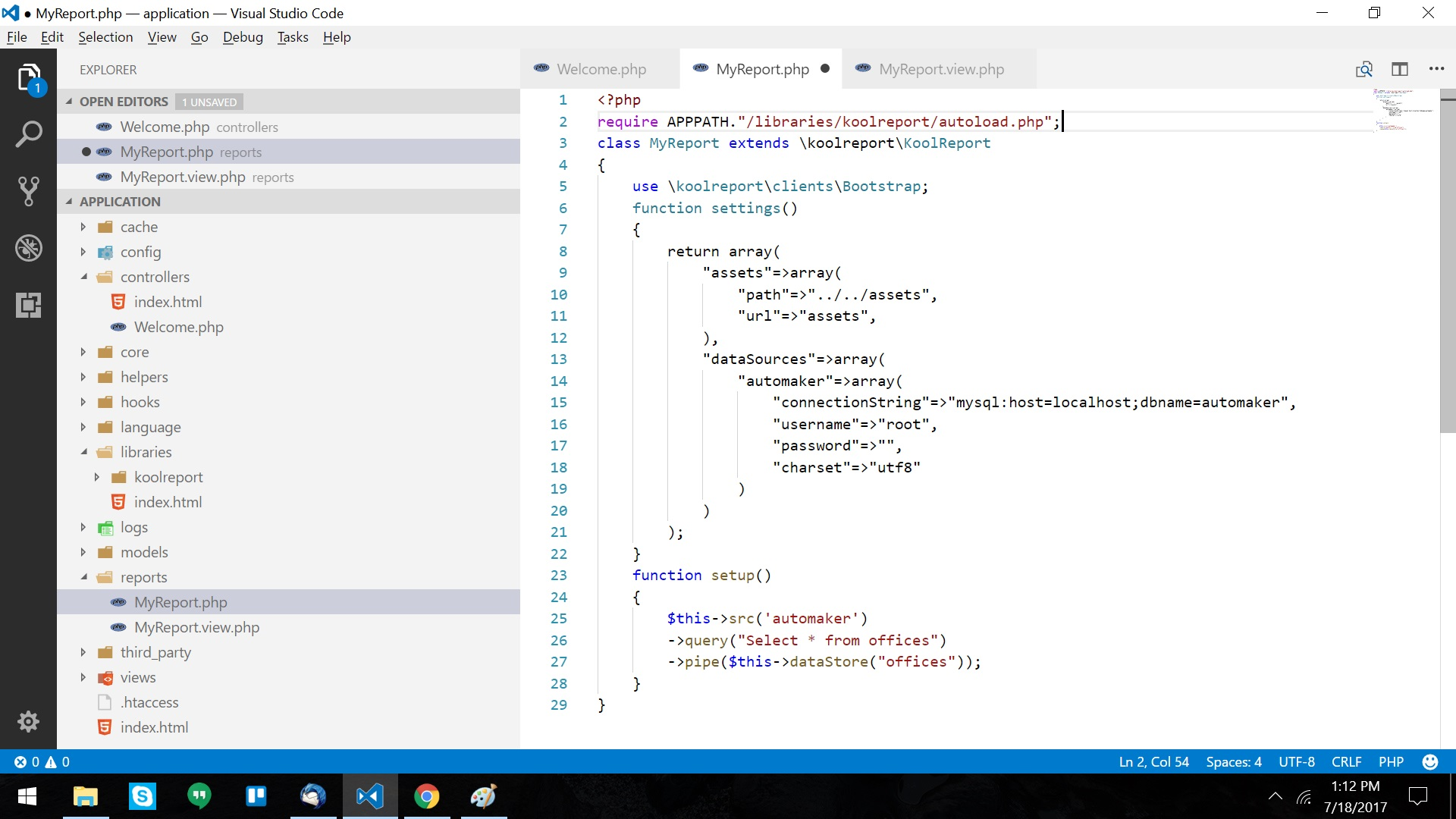Collapse the controllers folder
Viewport: 1456px width, 819px height.
click(83, 277)
